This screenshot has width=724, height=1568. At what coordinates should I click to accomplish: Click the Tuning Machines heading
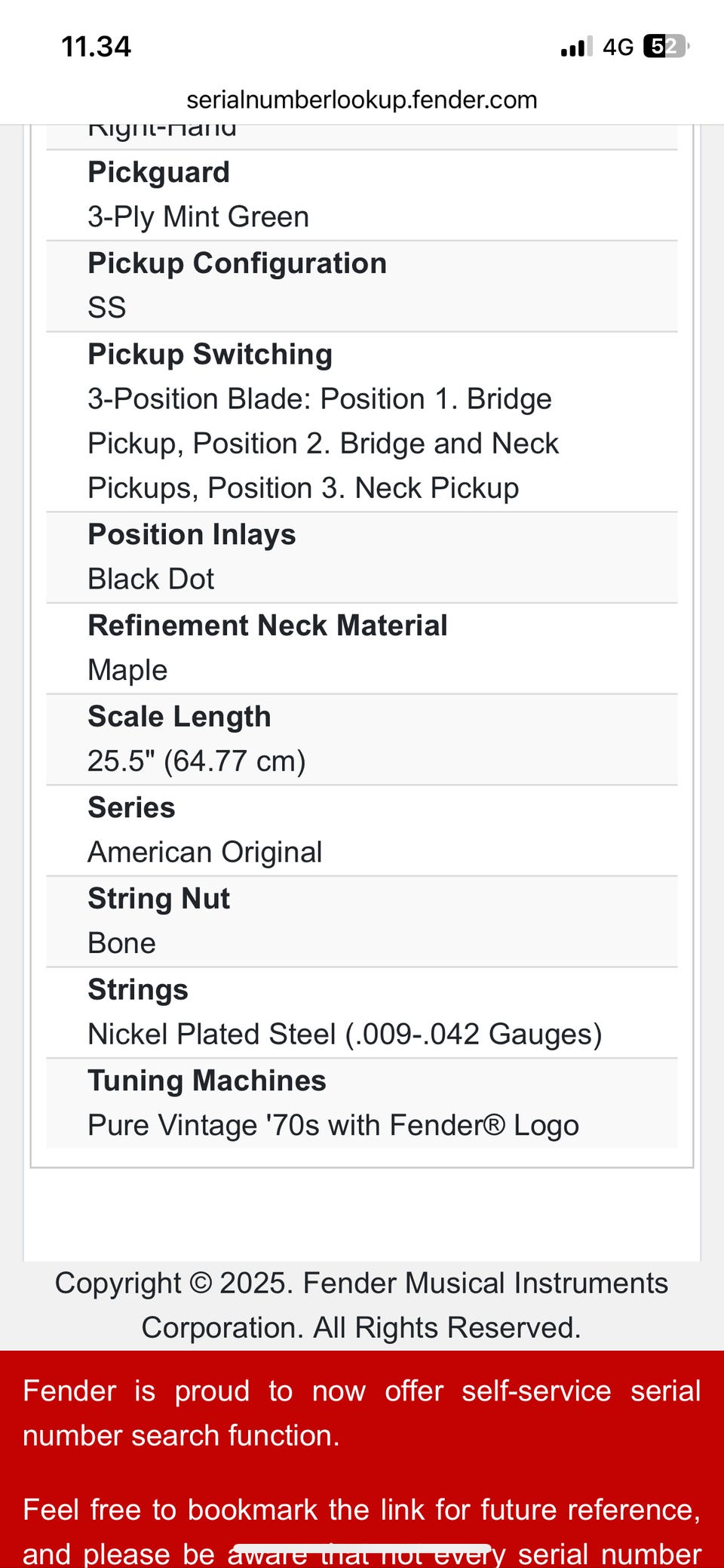pyautogui.click(x=207, y=1081)
